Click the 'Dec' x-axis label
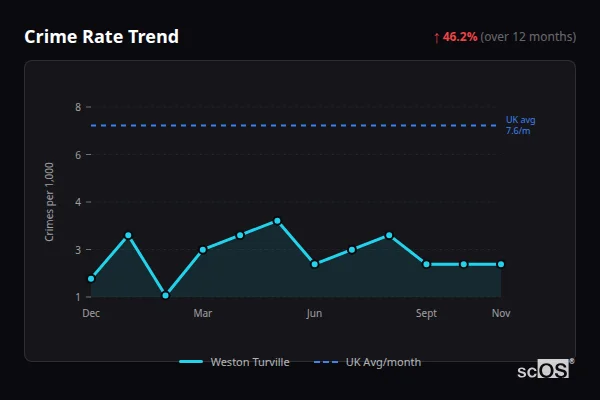The image size is (600, 400). 91,313
